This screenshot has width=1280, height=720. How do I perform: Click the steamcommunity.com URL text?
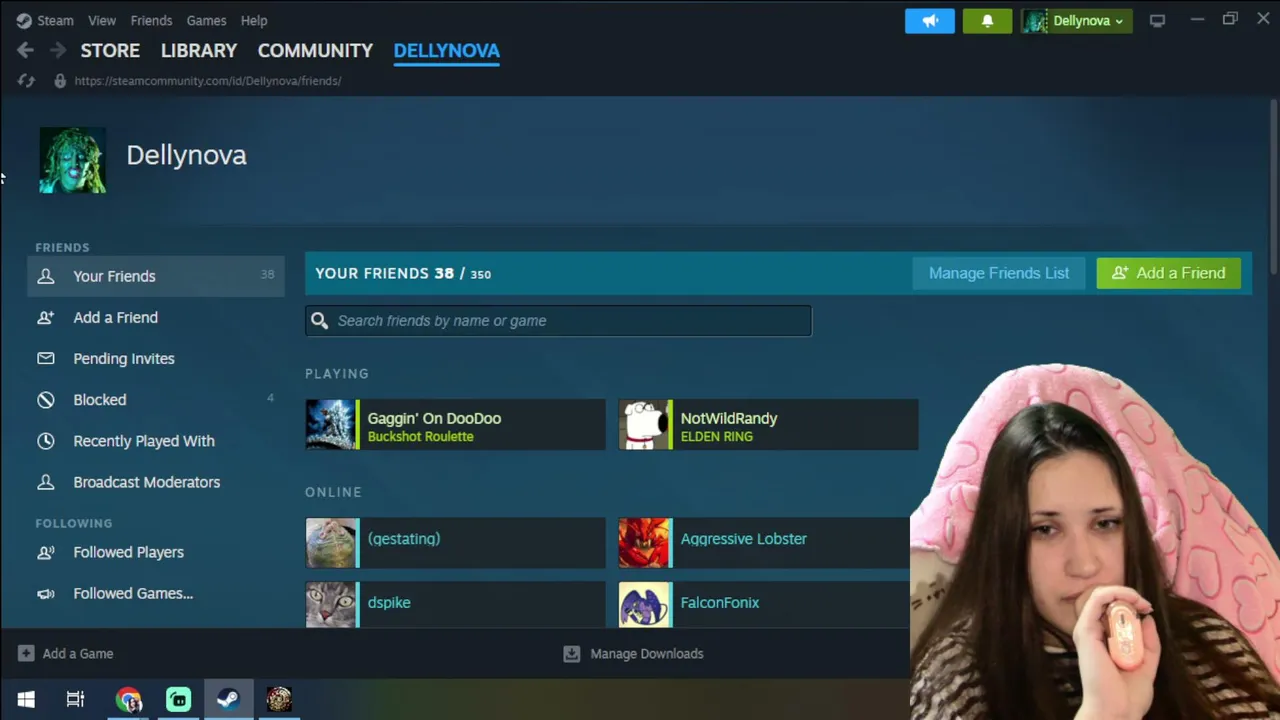208,81
